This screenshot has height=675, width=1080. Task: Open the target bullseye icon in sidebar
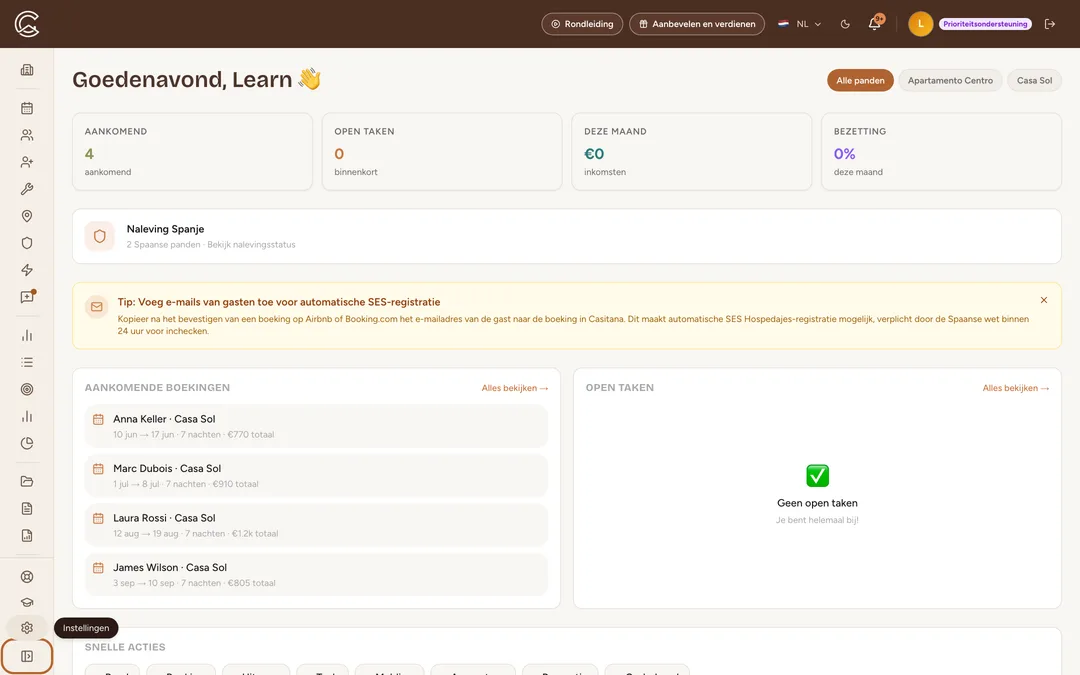coord(27,389)
